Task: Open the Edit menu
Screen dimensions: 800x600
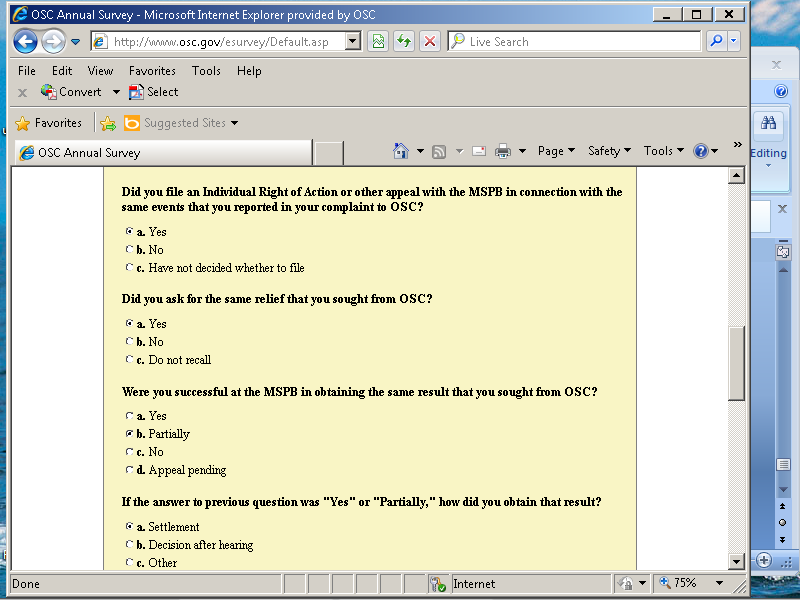Action: [x=62, y=71]
